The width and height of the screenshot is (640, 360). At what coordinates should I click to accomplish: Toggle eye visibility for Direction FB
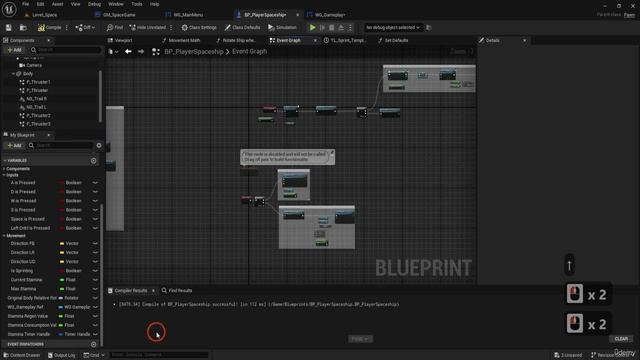pos(95,243)
